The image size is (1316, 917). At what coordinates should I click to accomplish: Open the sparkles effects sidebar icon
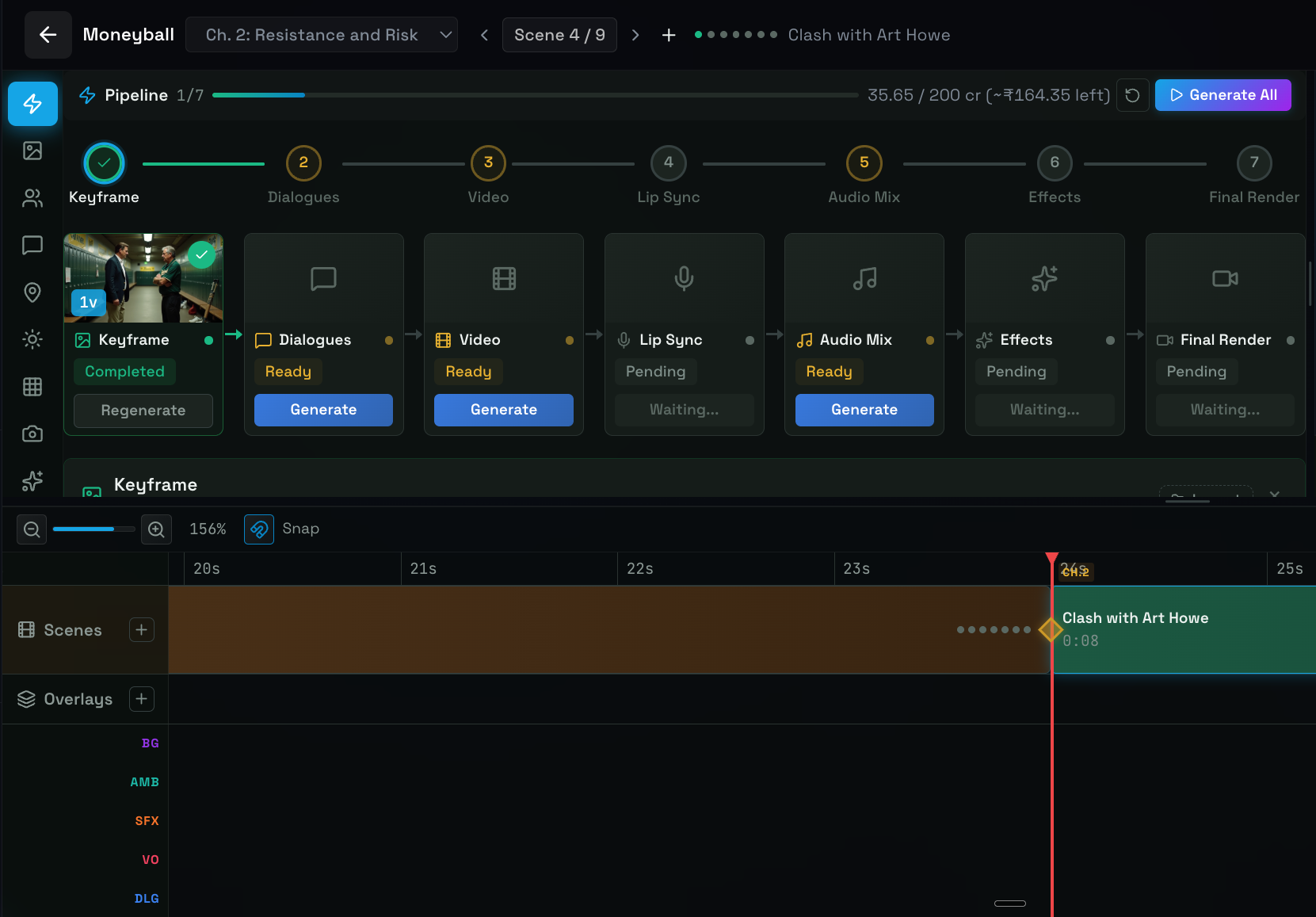[x=32, y=481]
